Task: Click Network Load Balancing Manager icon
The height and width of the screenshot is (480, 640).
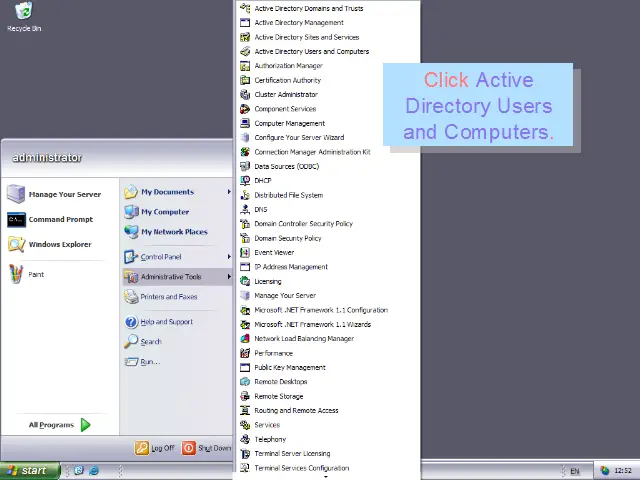Action: (245, 339)
